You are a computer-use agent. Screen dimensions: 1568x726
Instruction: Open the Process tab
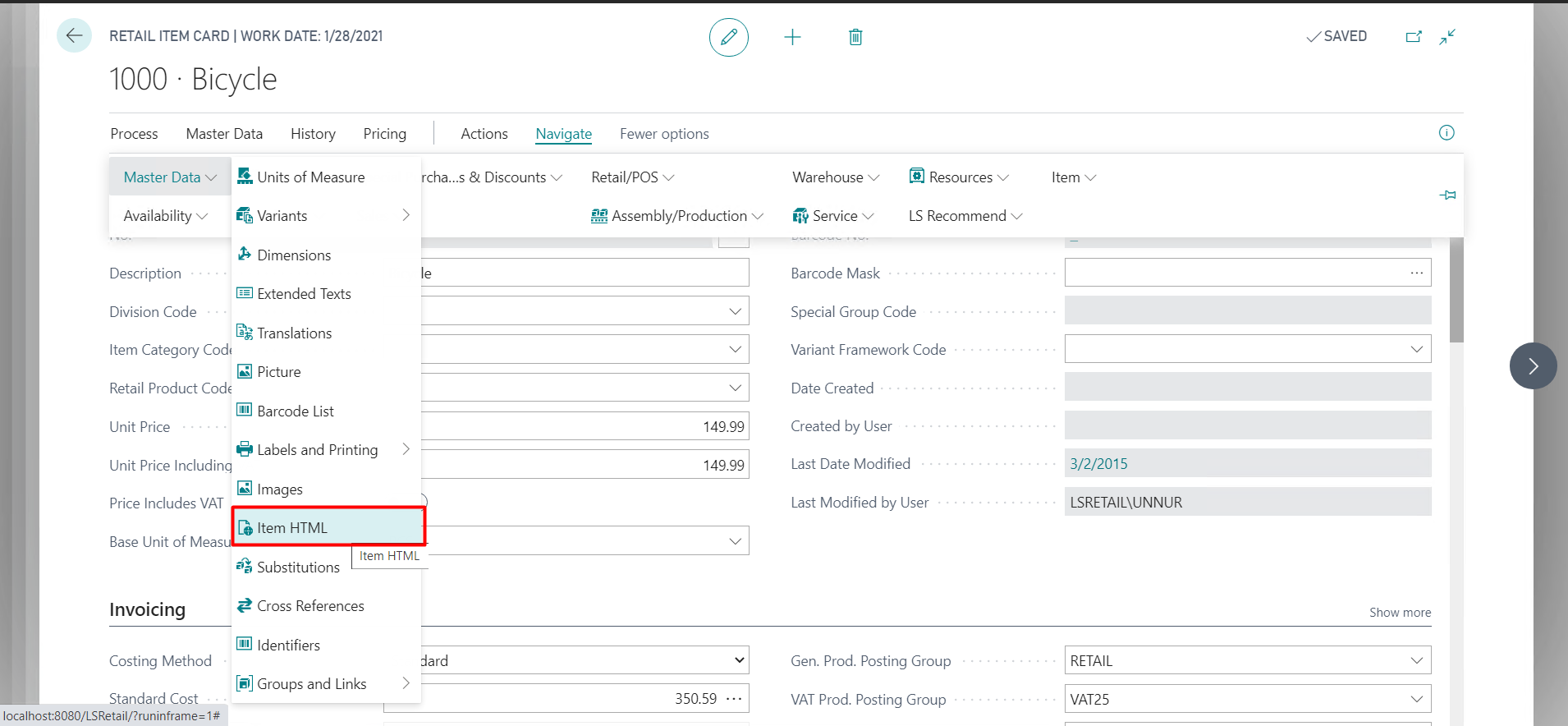pos(134,134)
